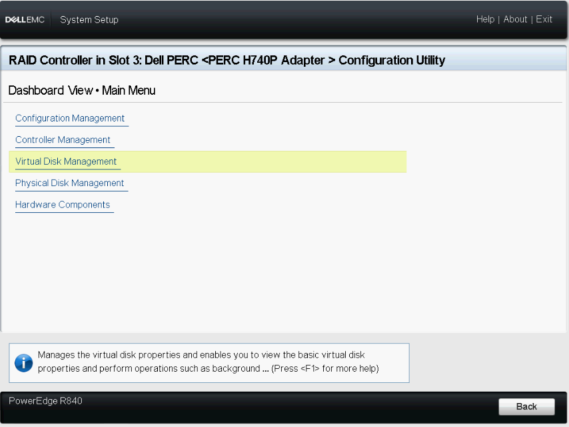Screen dimensions: 569x427
Task: Click the Back button
Action: point(527,406)
